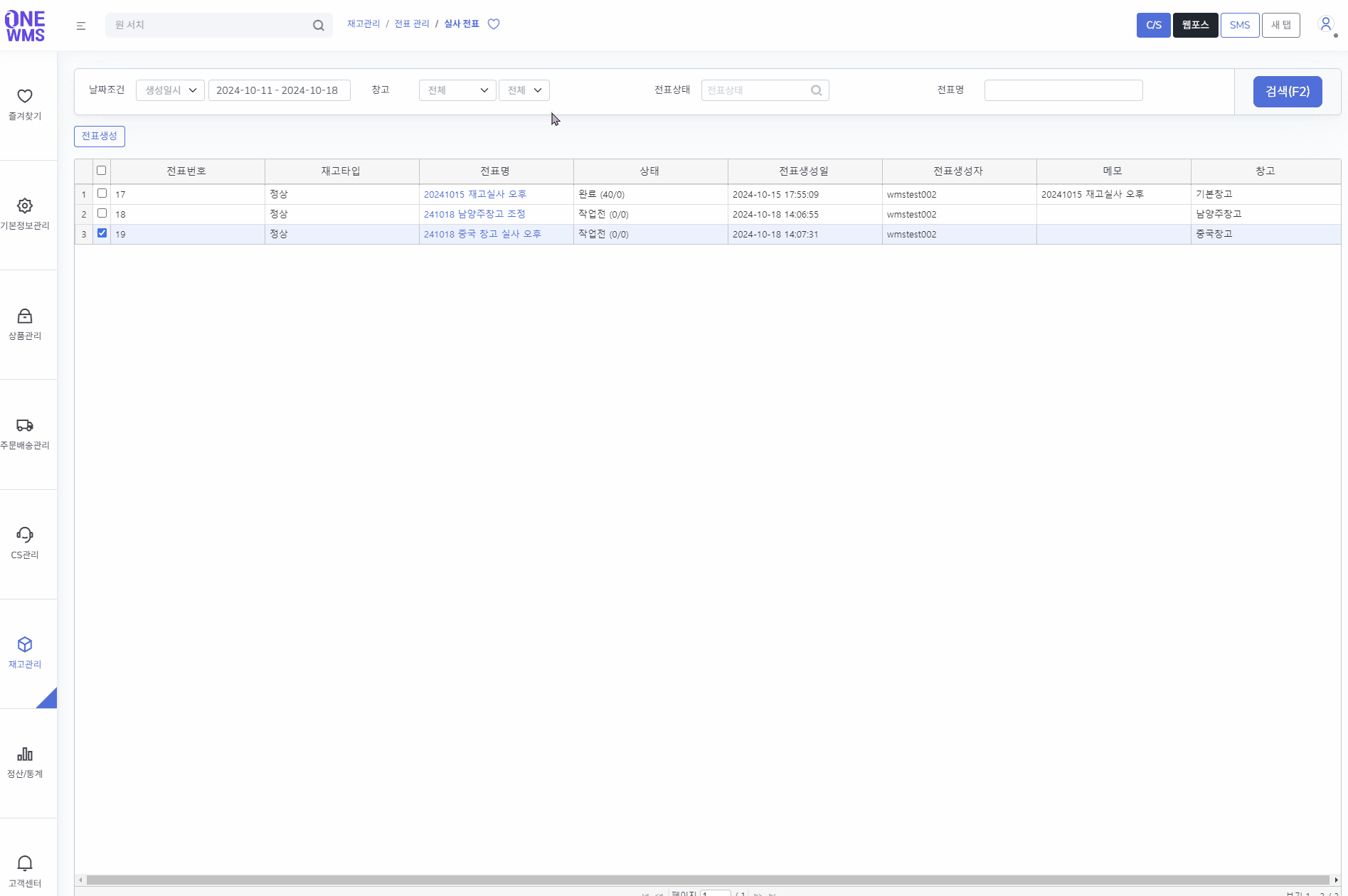
Task: Open a 새 탭 new tab
Action: click(1281, 25)
